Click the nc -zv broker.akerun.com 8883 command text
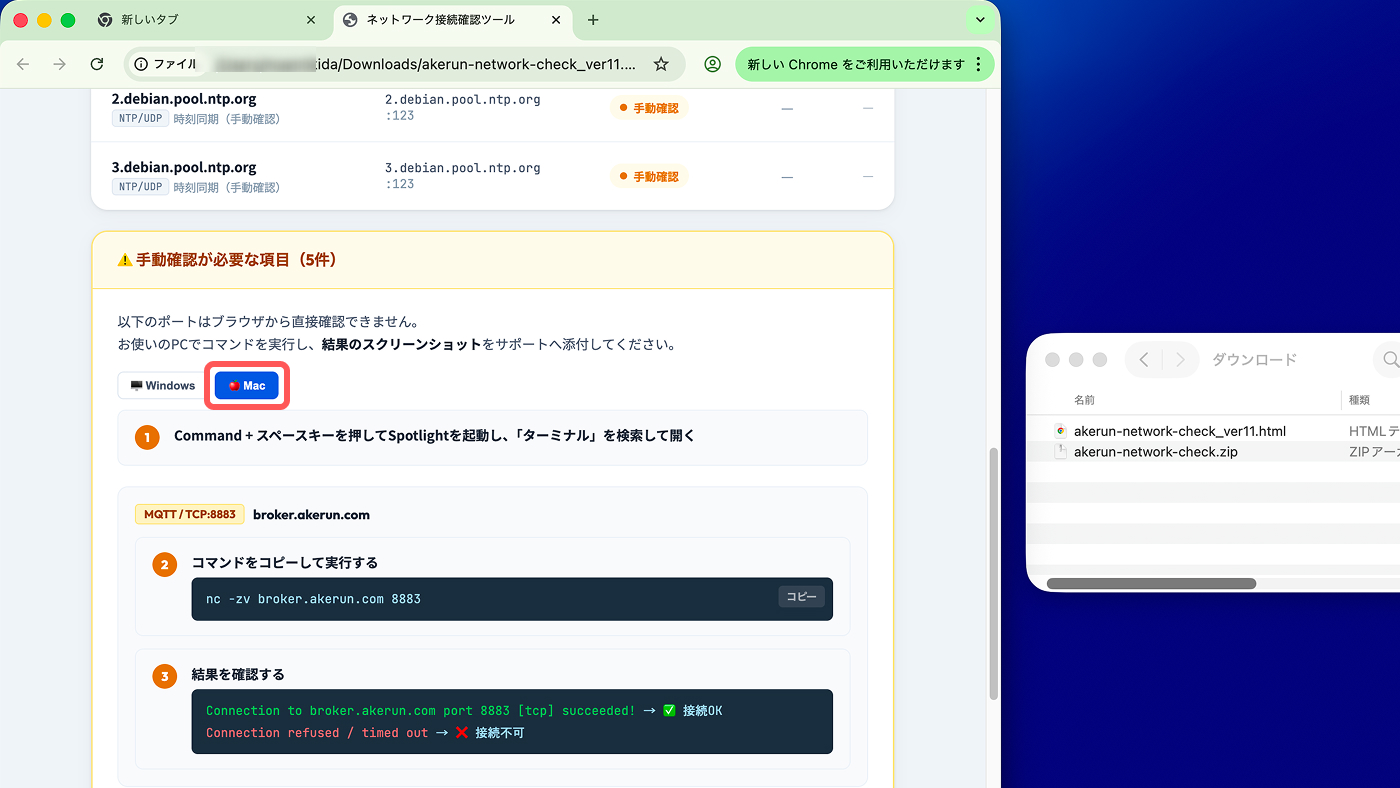Image resolution: width=1400 pixels, height=788 pixels. pyautogui.click(x=313, y=599)
